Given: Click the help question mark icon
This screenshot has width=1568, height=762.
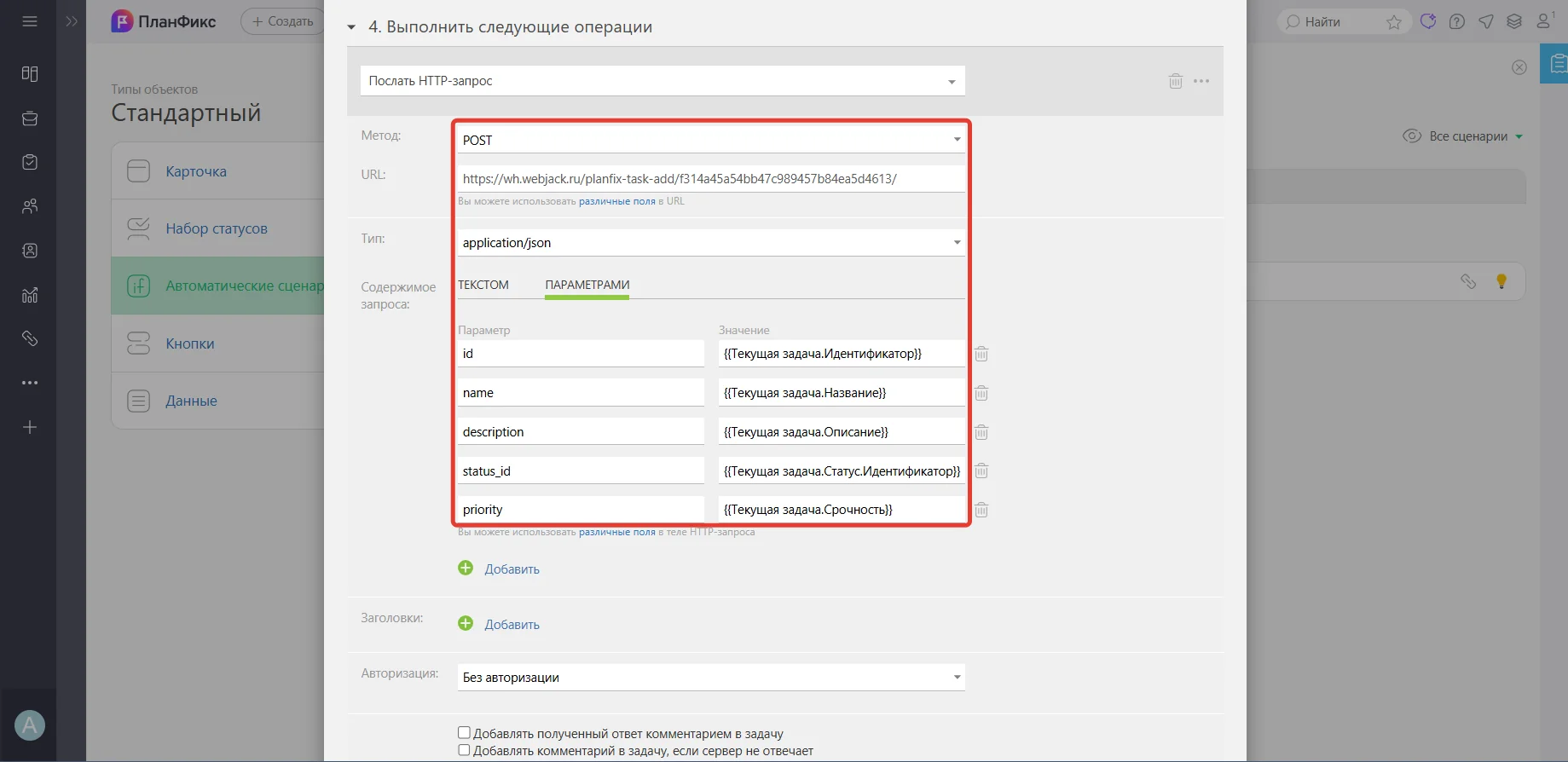Looking at the screenshot, I should [1457, 22].
